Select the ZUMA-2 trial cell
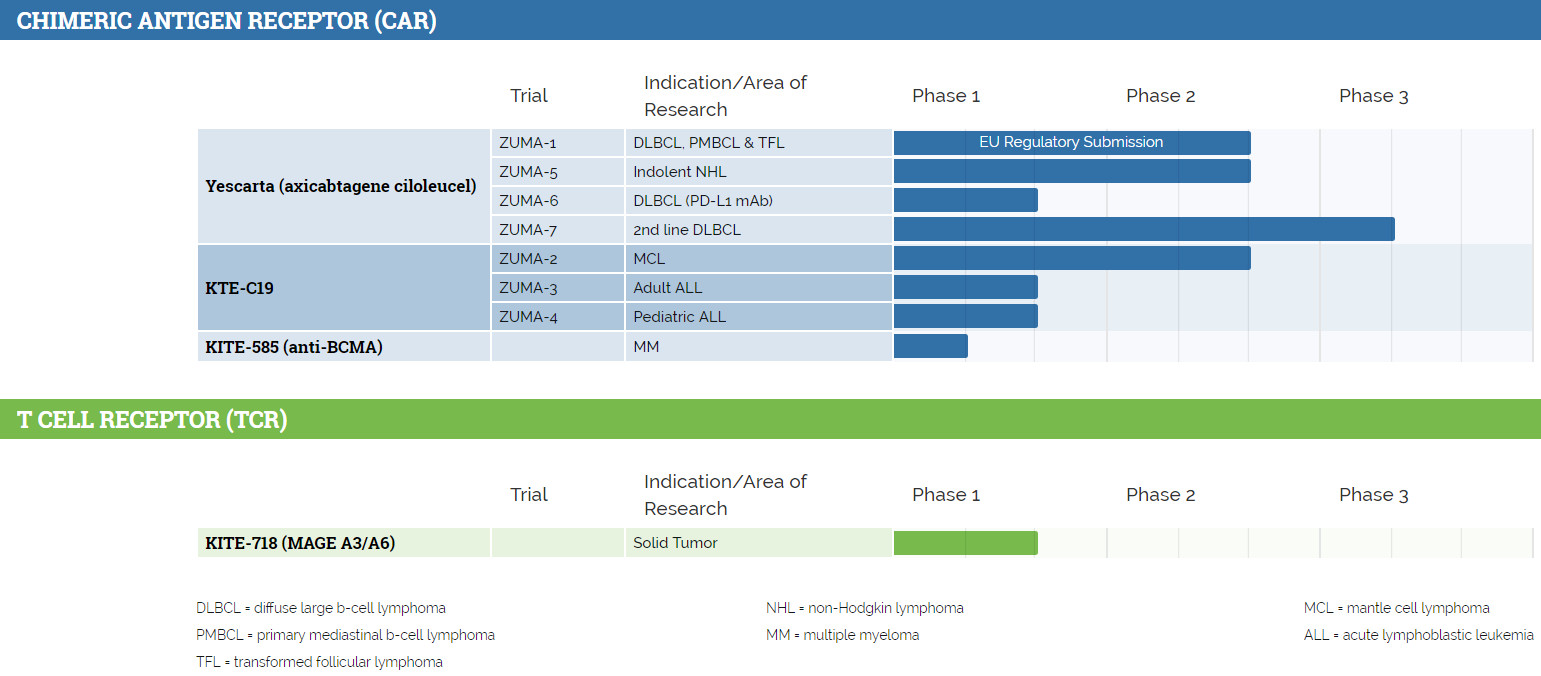Image resolution: width=1541 pixels, height=676 pixels. (558, 259)
